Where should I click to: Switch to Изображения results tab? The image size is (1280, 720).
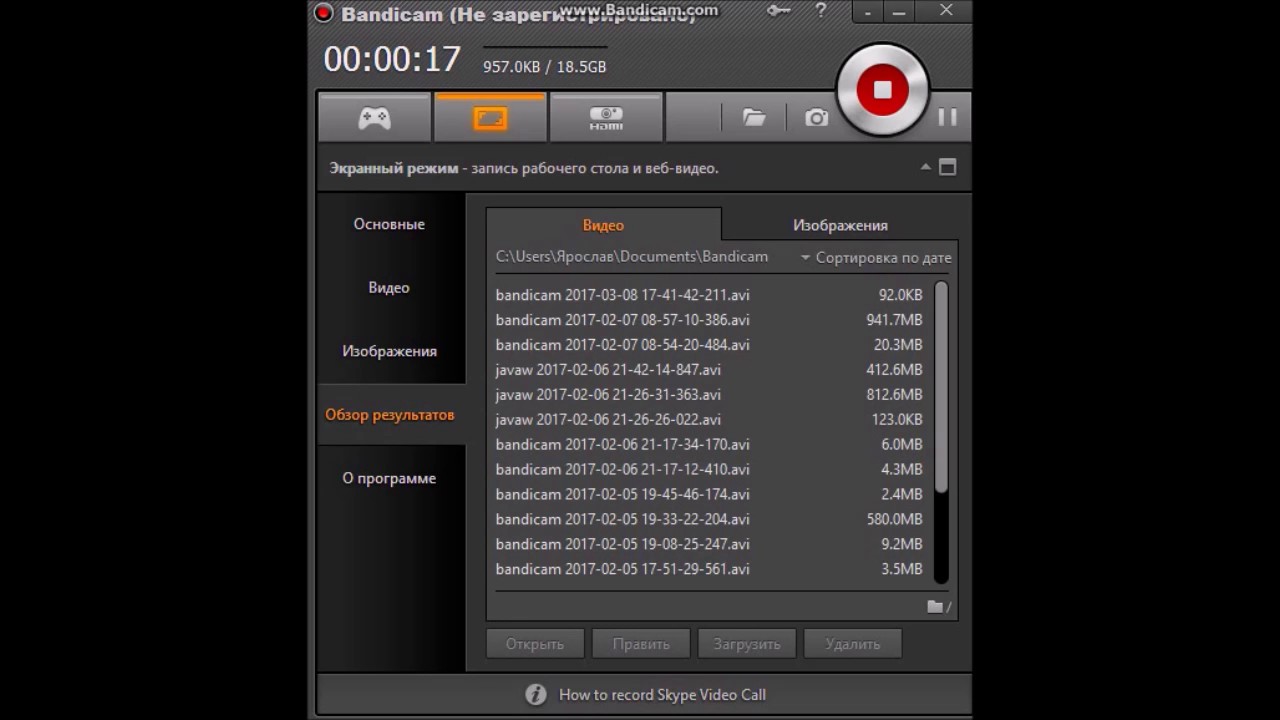click(840, 225)
